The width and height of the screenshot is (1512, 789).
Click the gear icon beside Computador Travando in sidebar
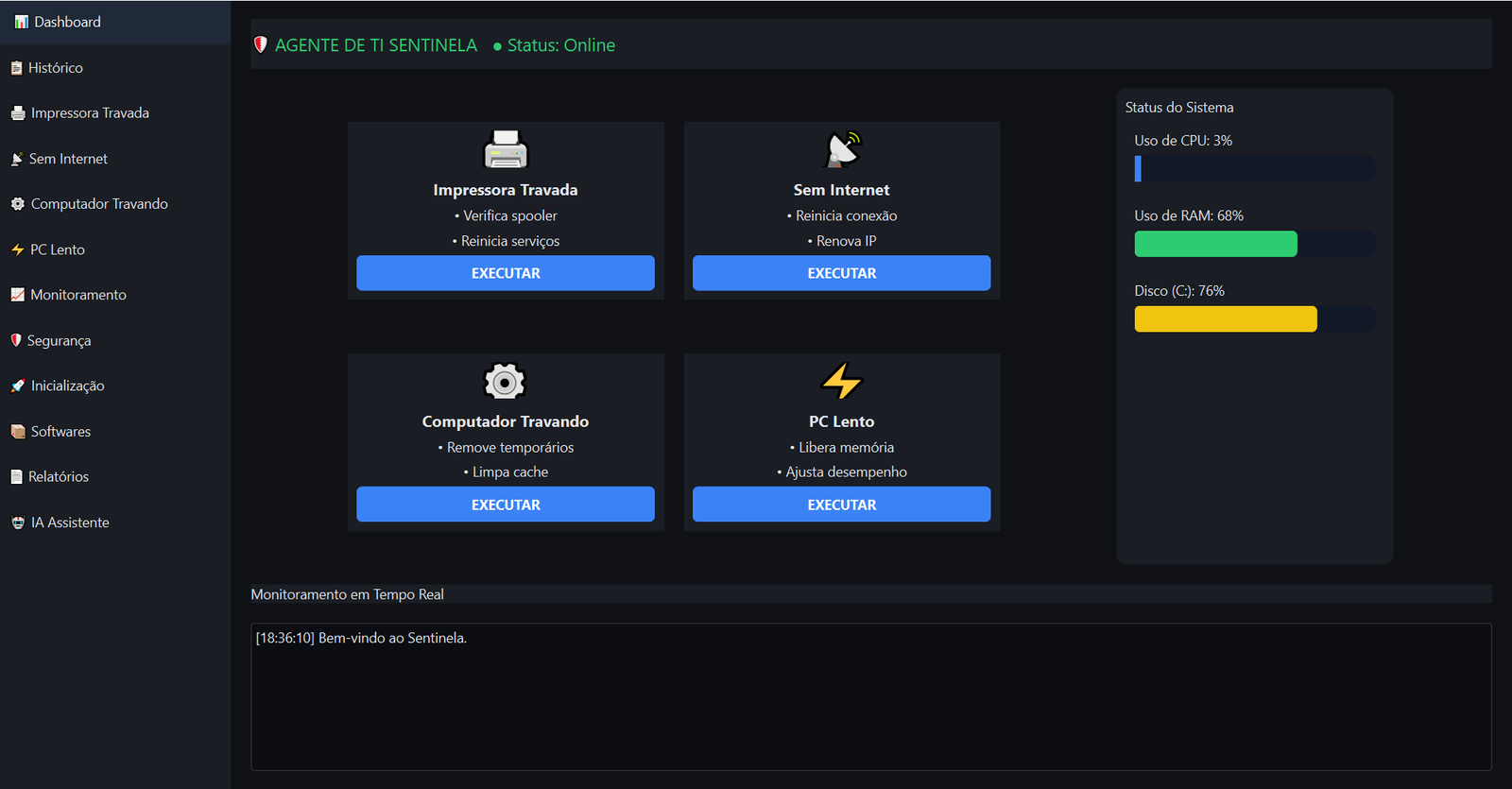18,204
